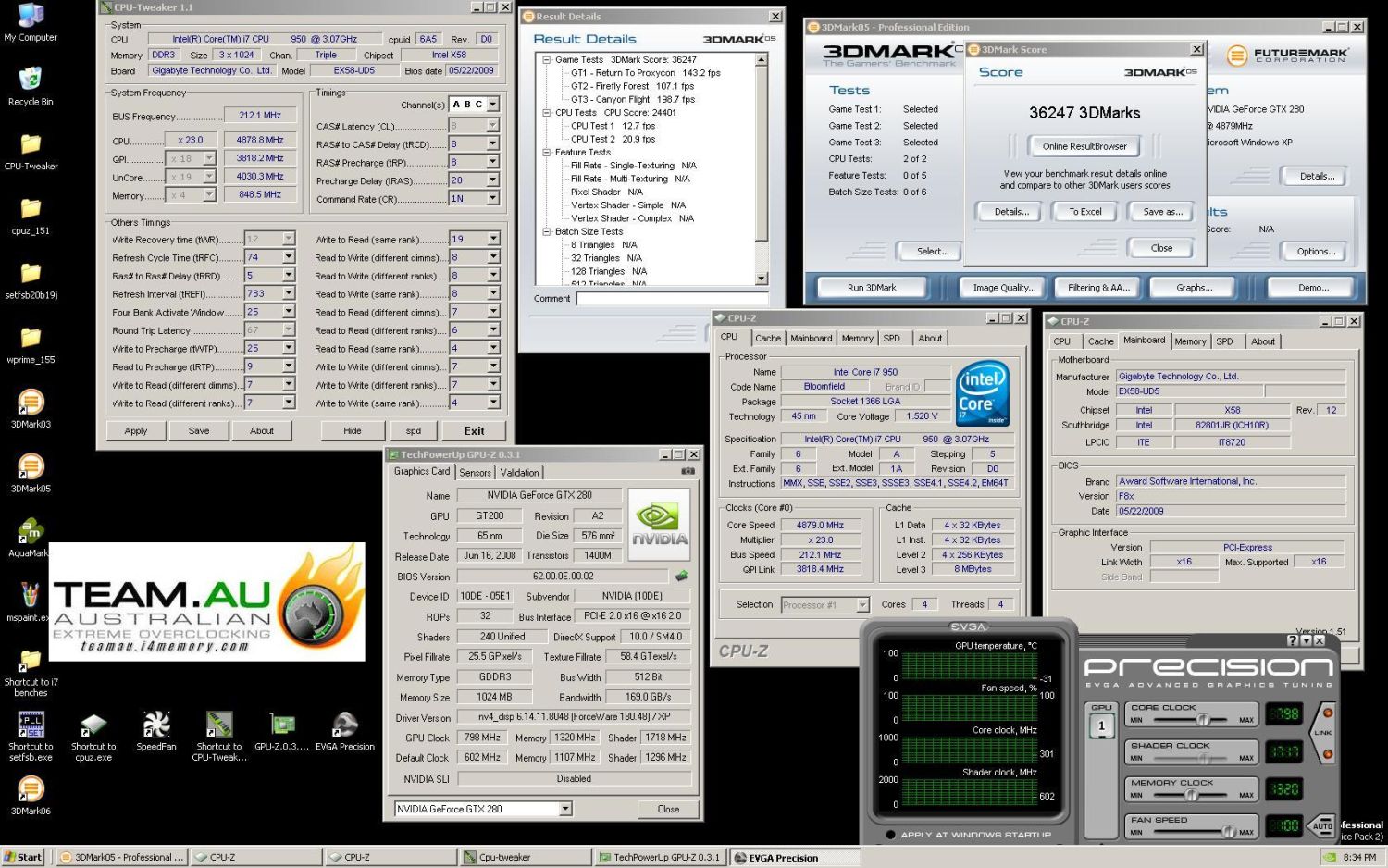Switch to Cache tab in left CPU-Z
This screenshot has height=868, width=1388.
click(768, 339)
